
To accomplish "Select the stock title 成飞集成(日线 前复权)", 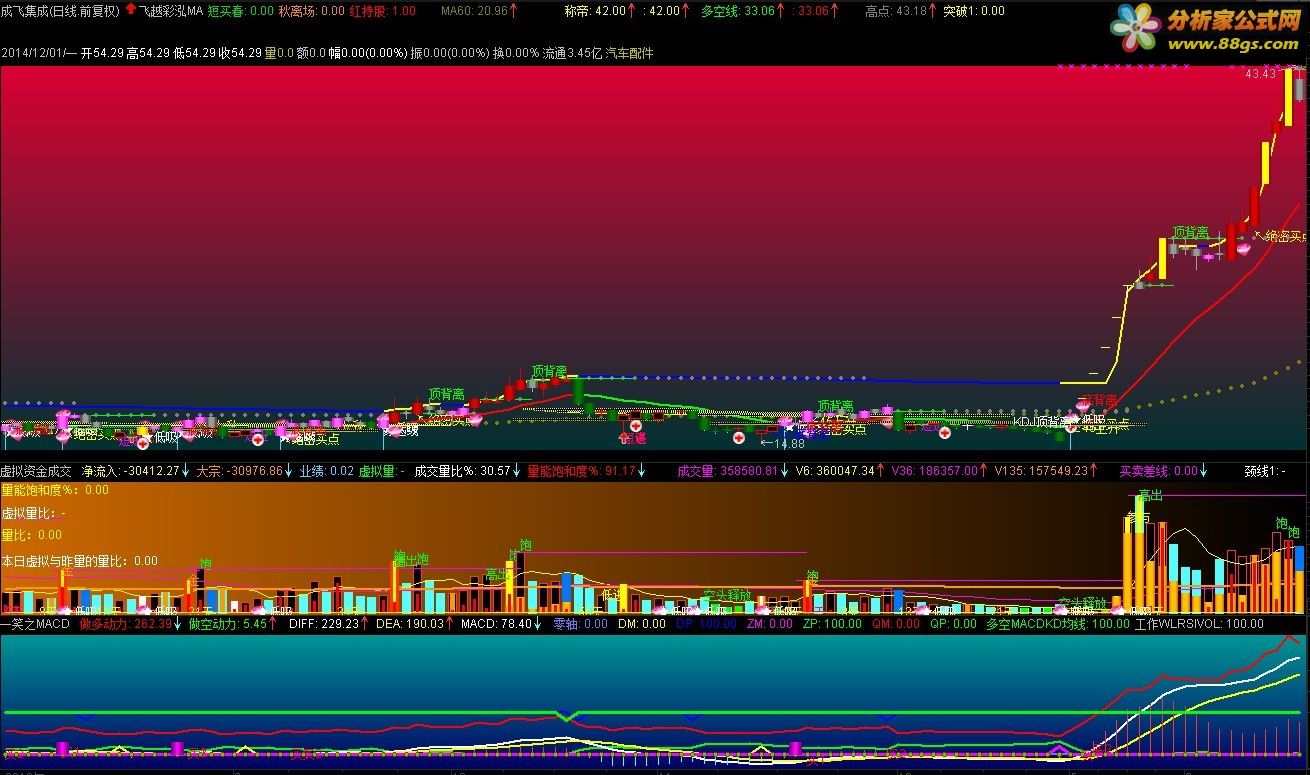I will tap(60, 11).
